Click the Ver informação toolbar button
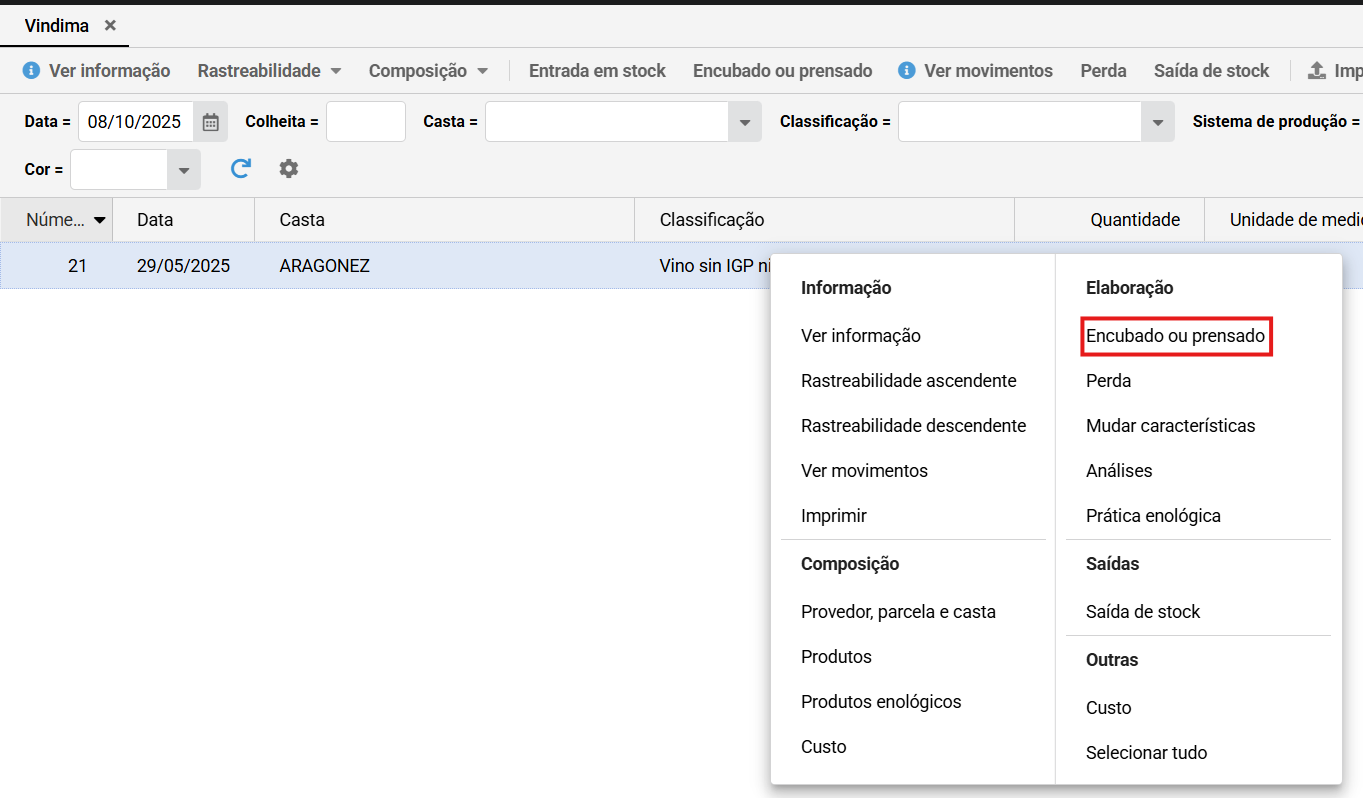The height and width of the screenshot is (798, 1363). tap(97, 71)
